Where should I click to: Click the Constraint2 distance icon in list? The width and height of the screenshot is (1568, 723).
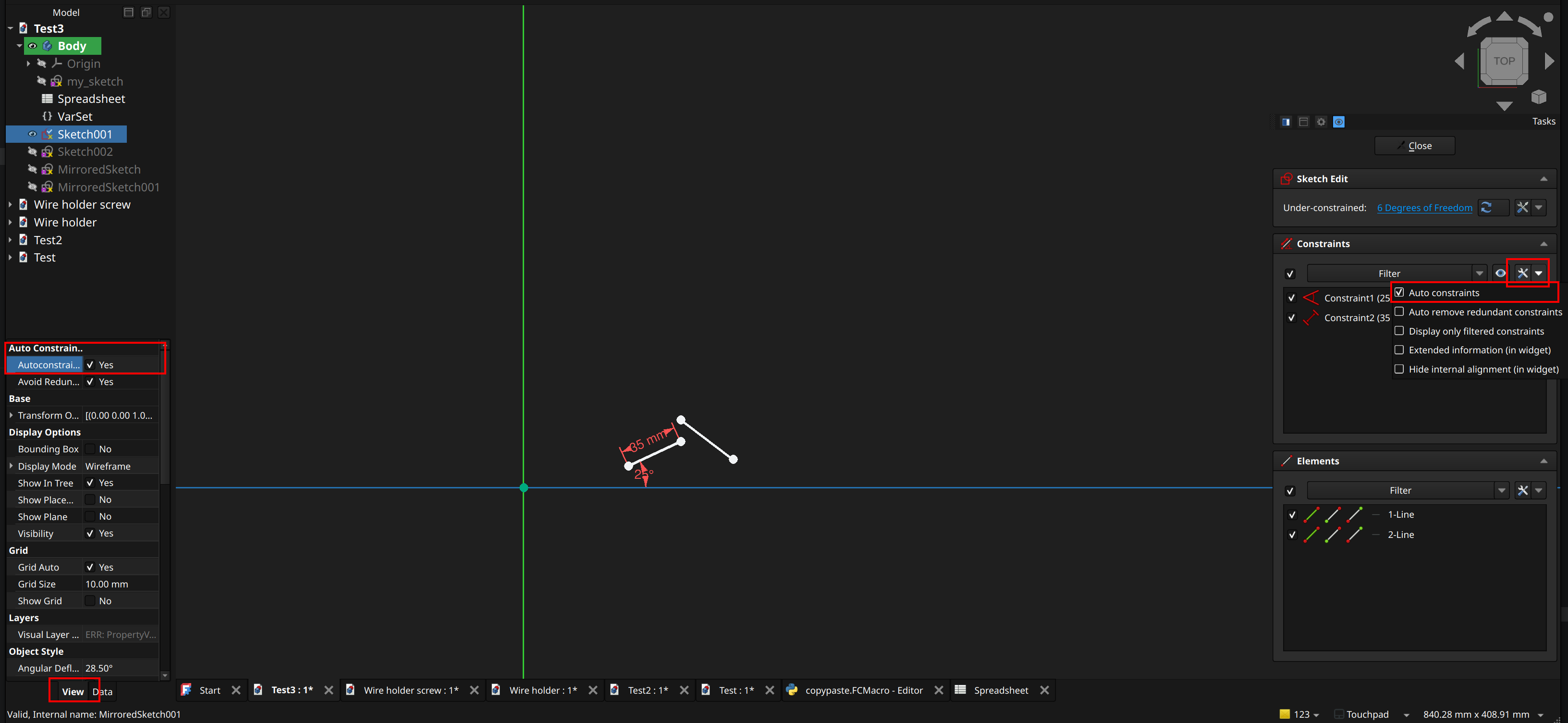click(x=1311, y=317)
